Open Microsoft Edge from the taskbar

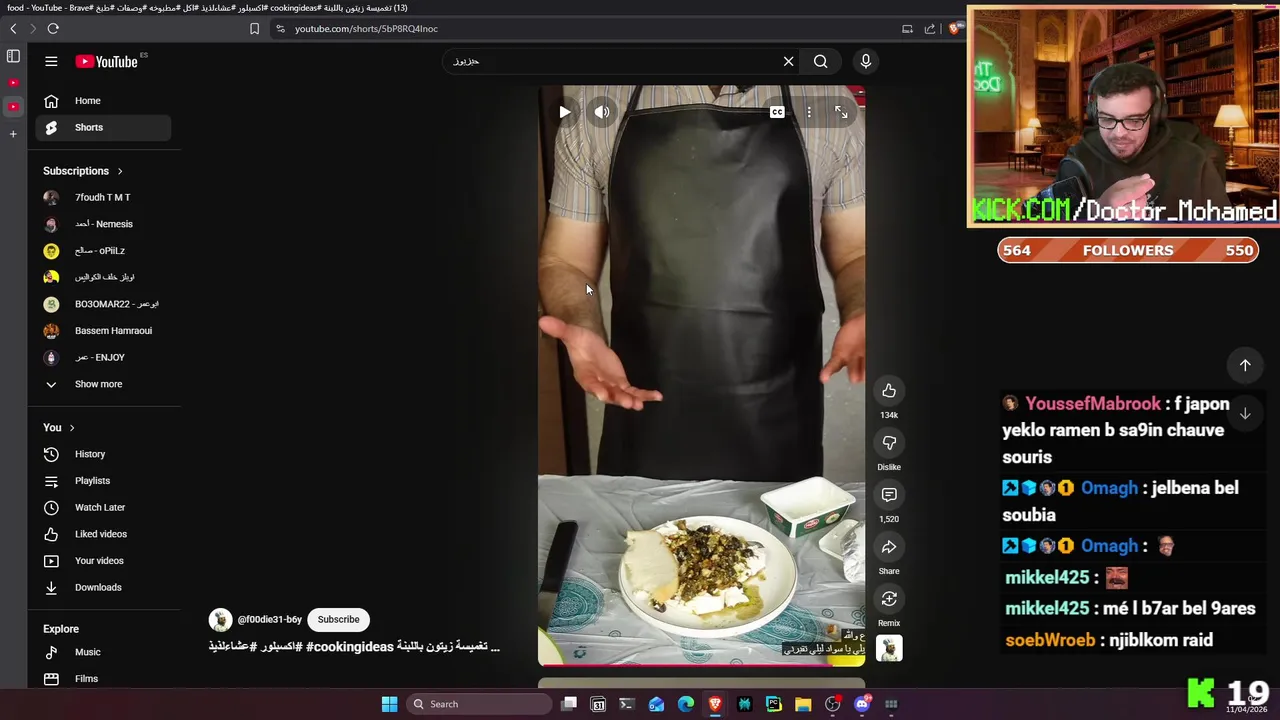click(686, 704)
